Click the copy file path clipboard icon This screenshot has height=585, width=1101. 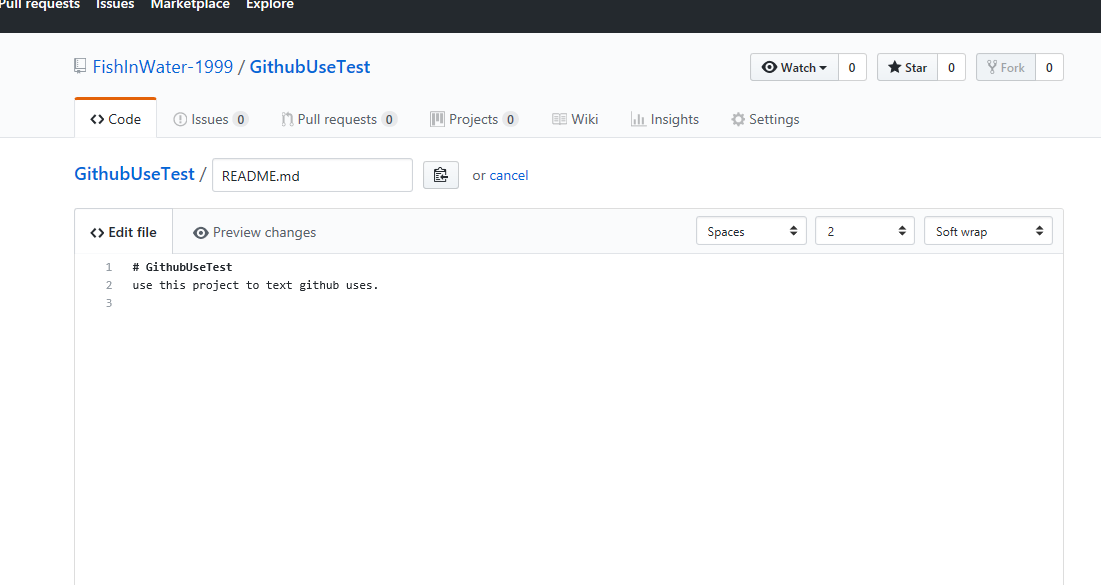click(x=440, y=174)
